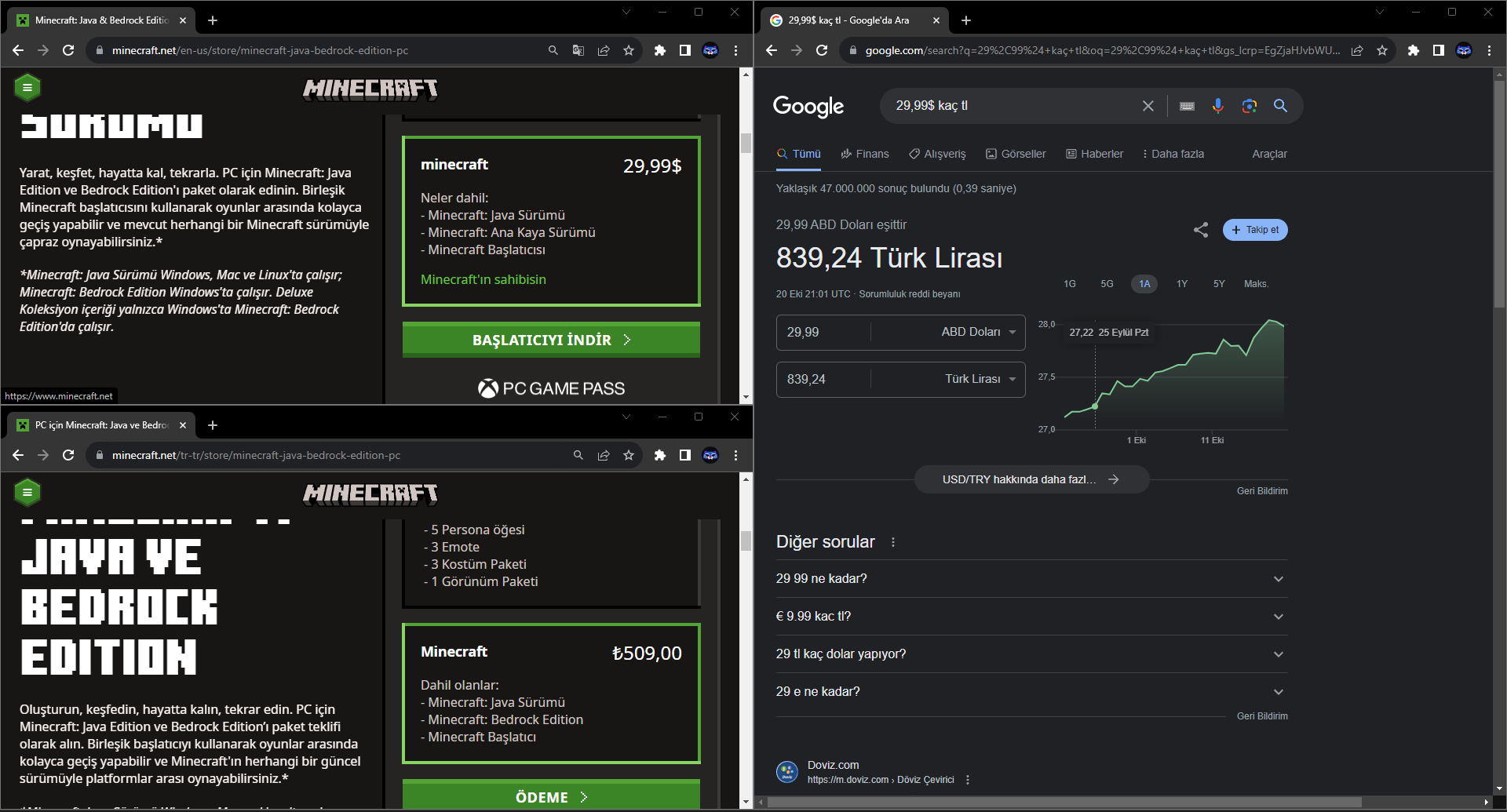Switch to Alışveriş search tab

click(937, 154)
